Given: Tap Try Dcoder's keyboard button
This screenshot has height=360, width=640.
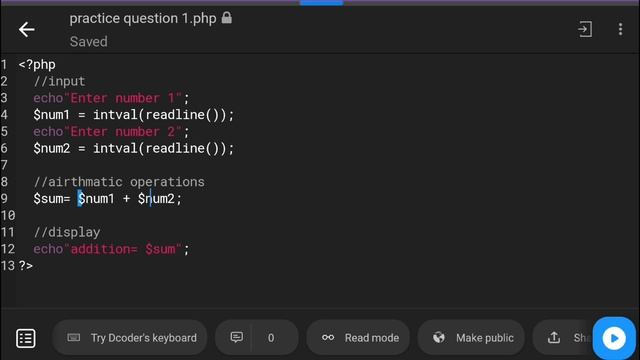Looking at the screenshot, I should pyautogui.click(x=130, y=338).
